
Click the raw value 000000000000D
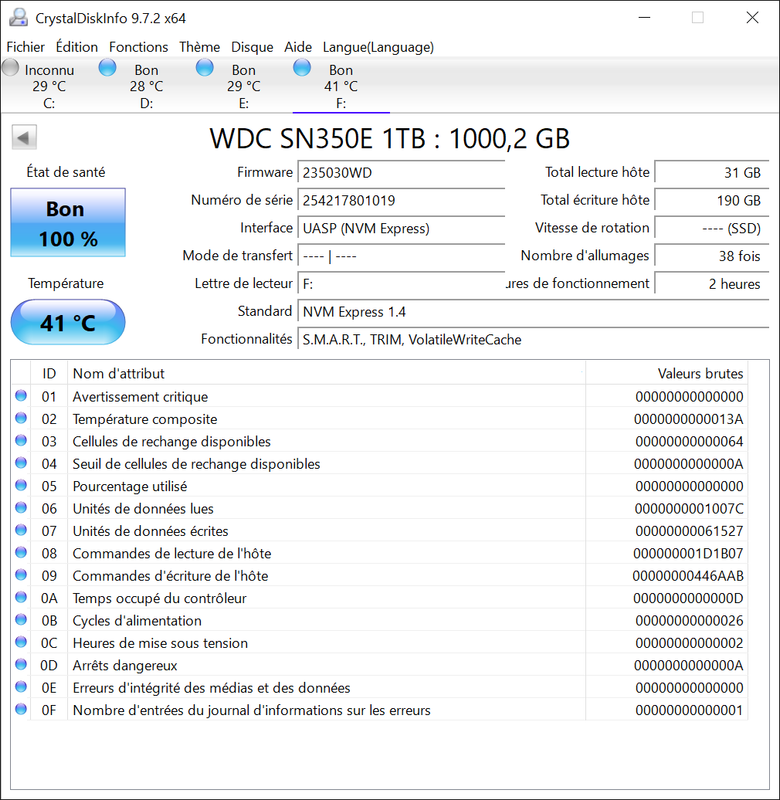pos(688,598)
